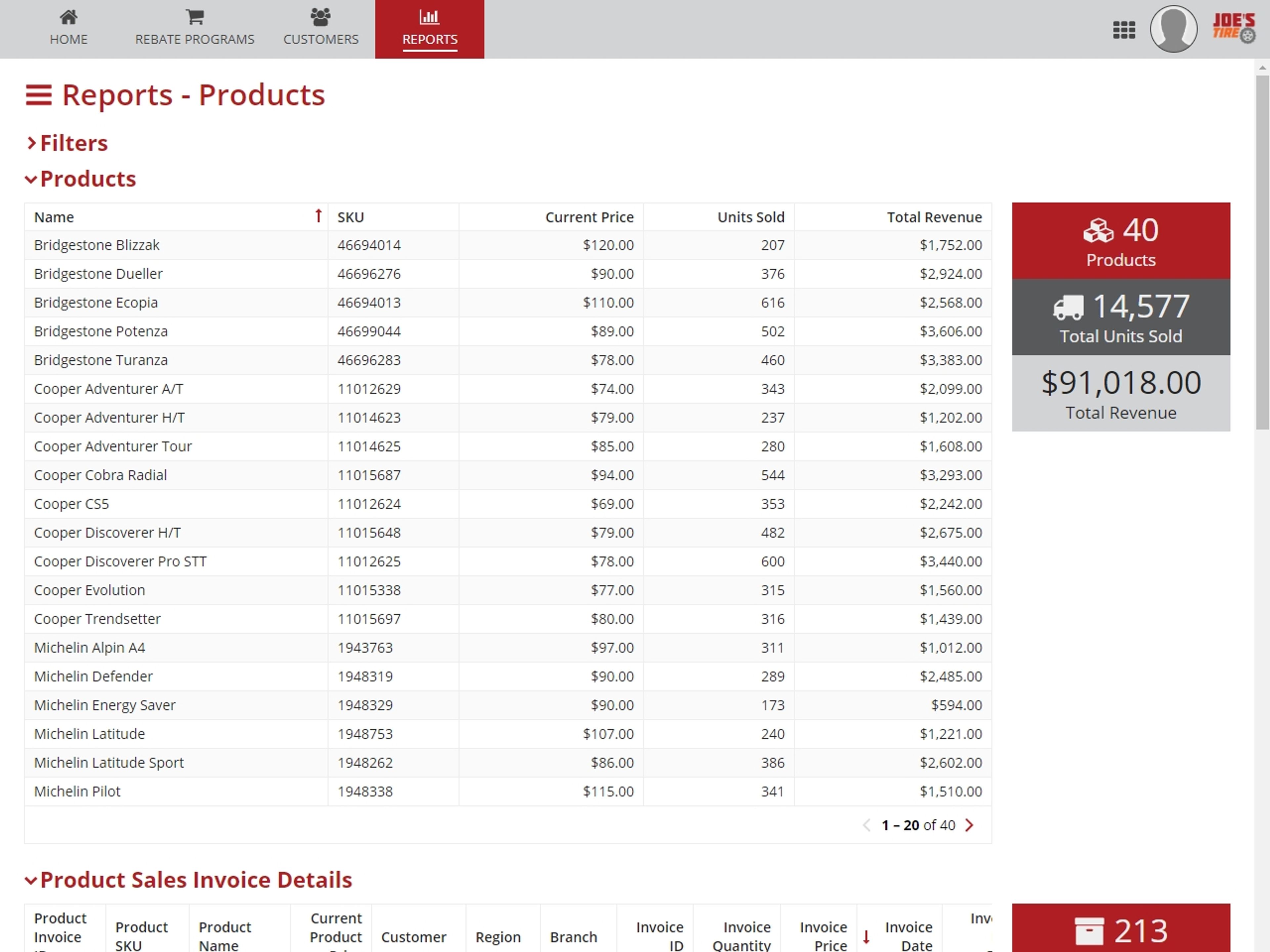This screenshot has height=952, width=1270.
Task: Go to next page of products
Action: 969,825
